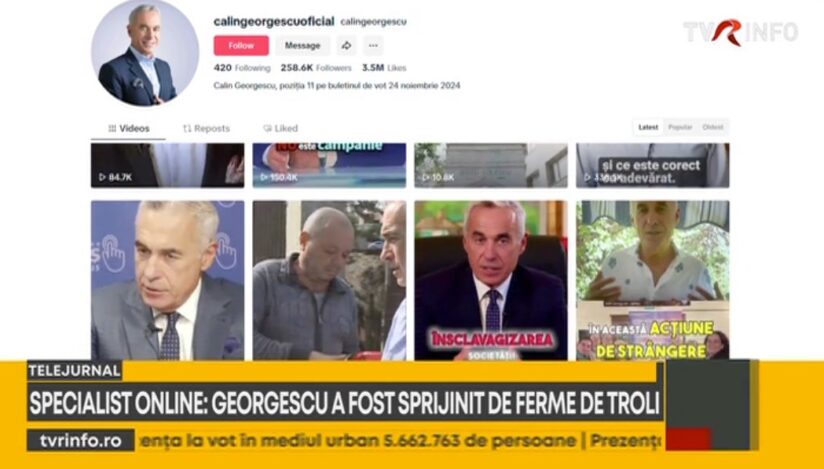Open the 420 Following list
Image resolution: width=824 pixels, height=469 pixels.
click(242, 68)
